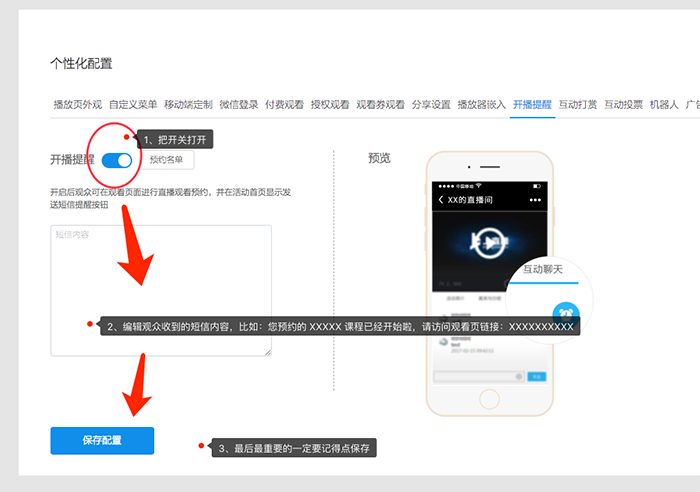Click the three-dots more icon in the phone preview
700x492 pixels.
[x=535, y=199]
